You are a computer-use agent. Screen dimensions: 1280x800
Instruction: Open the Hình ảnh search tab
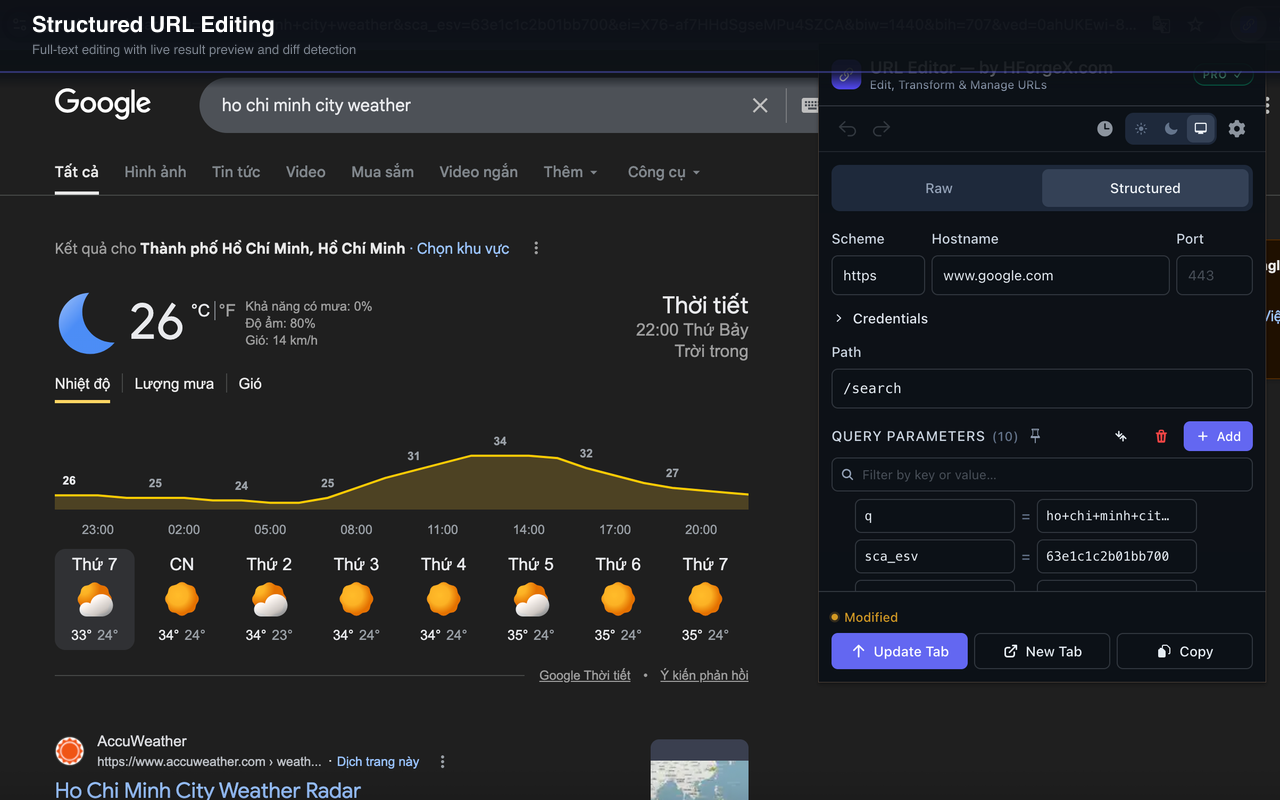point(155,172)
